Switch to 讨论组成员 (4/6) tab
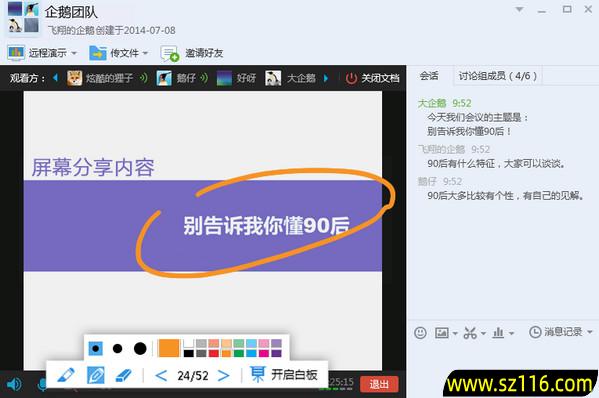This screenshot has height=398, width=599. point(498,76)
